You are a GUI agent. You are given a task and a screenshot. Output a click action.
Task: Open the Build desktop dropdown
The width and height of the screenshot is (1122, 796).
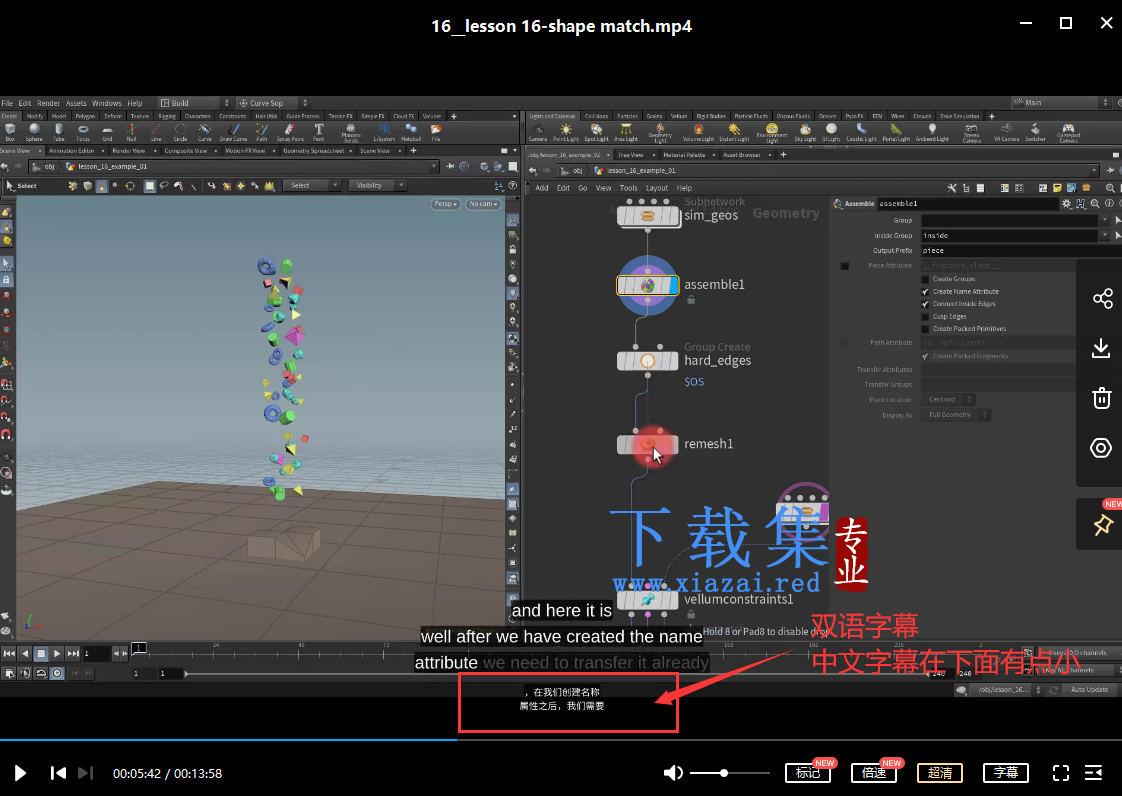(x=195, y=103)
